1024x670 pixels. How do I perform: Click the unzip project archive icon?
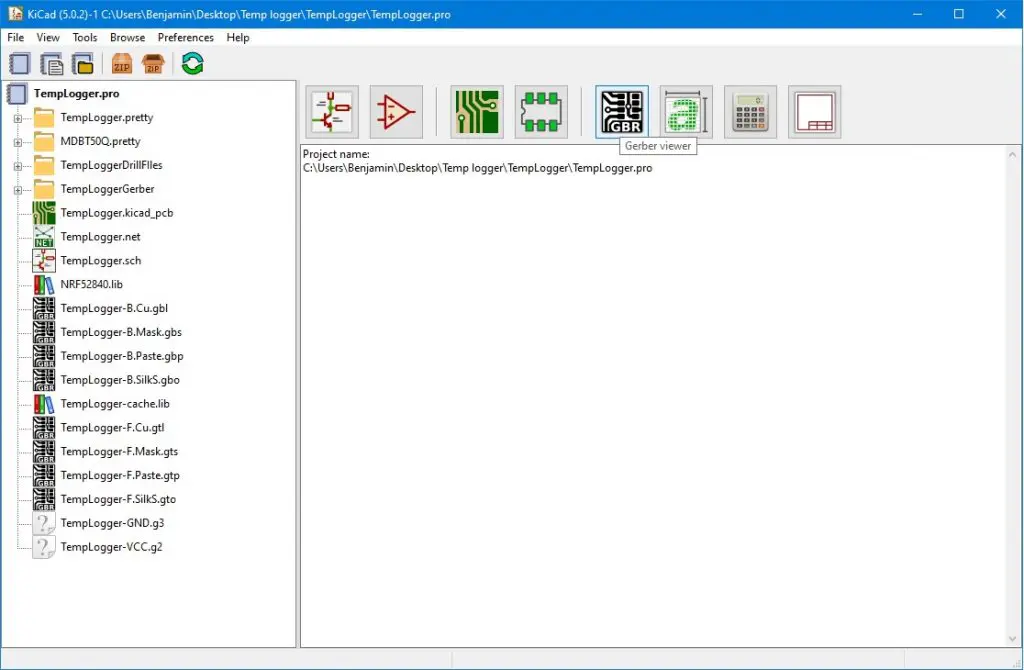pos(153,65)
